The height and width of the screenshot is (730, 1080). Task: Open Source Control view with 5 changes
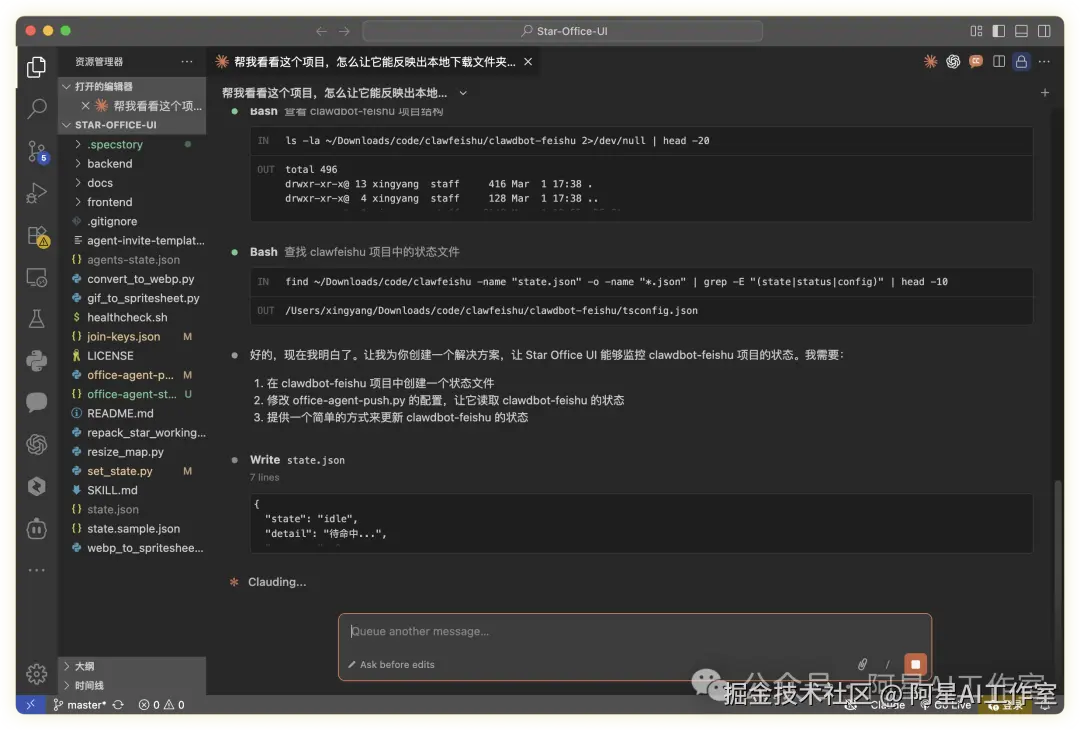(x=37, y=151)
